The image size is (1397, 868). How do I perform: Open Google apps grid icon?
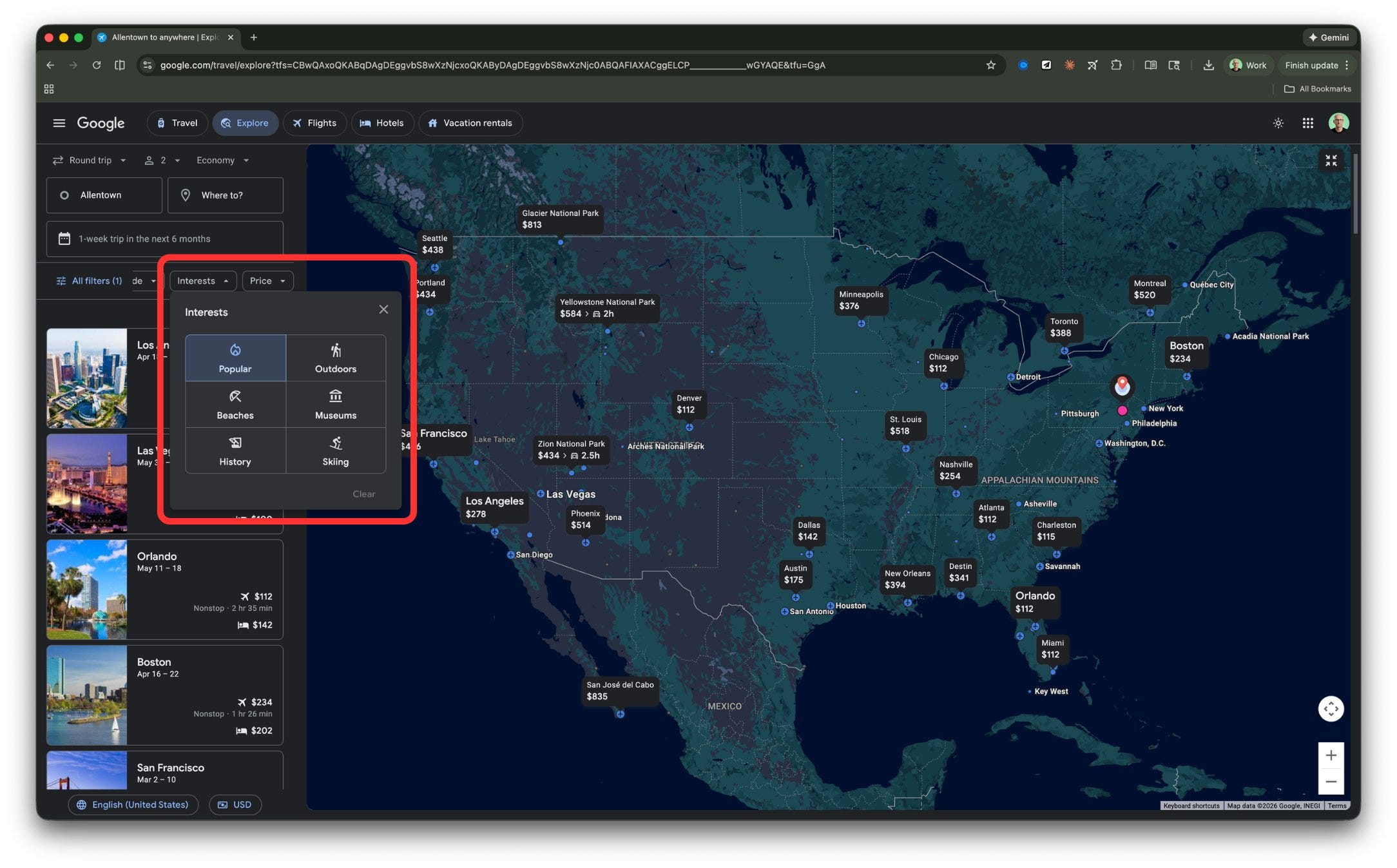pyautogui.click(x=1307, y=123)
